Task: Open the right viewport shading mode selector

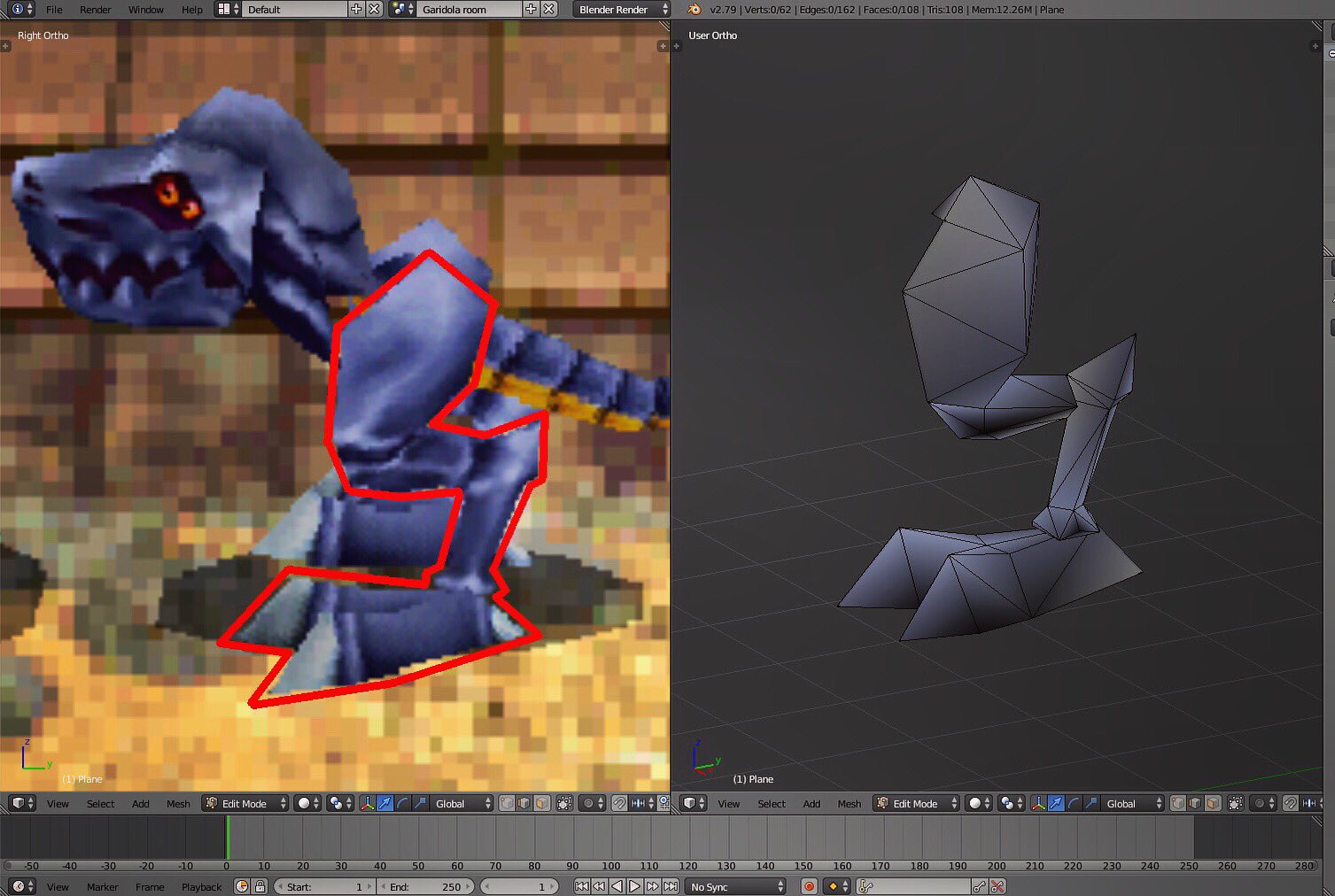Action: 979,803
